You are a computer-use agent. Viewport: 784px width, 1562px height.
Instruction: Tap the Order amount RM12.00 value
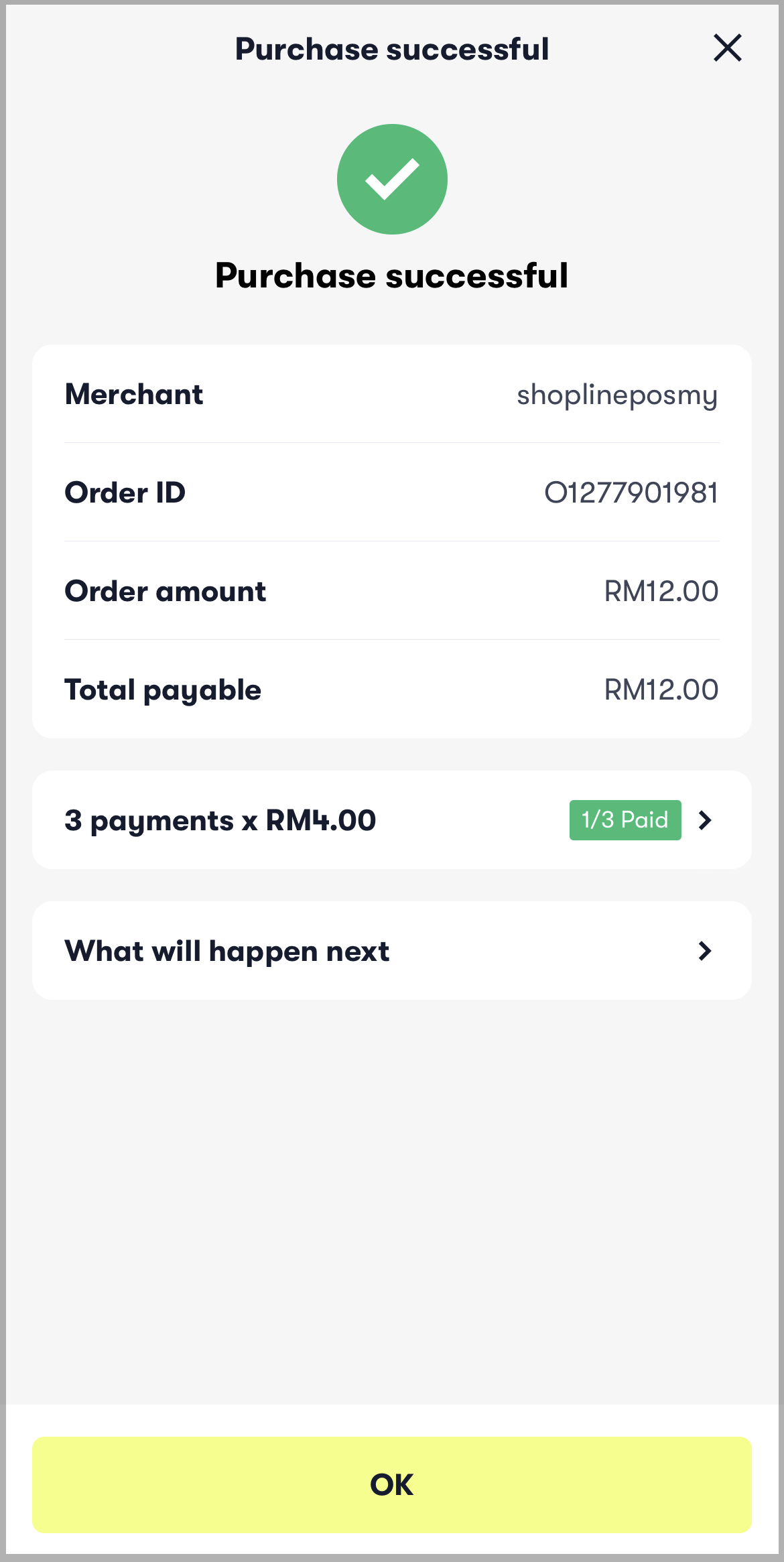[661, 591]
